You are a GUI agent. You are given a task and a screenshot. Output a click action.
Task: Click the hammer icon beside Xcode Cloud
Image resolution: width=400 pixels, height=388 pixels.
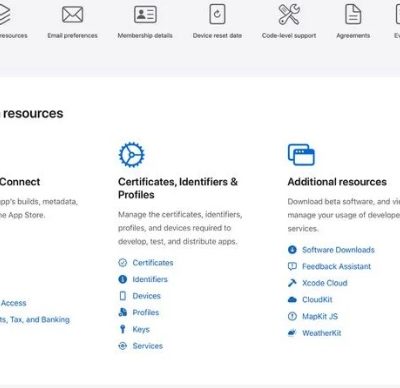tap(292, 283)
